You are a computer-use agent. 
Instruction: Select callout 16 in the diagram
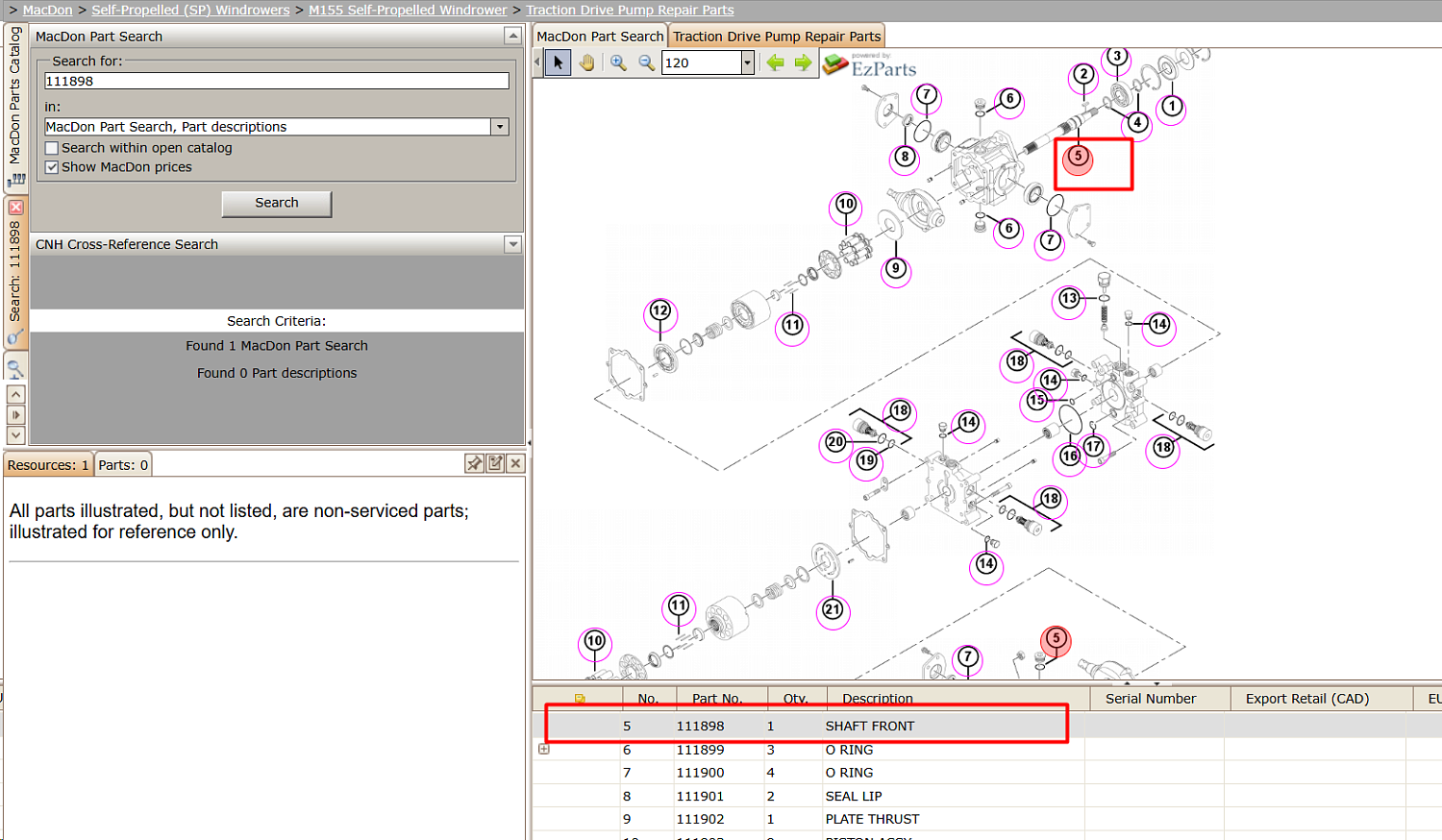(1070, 457)
